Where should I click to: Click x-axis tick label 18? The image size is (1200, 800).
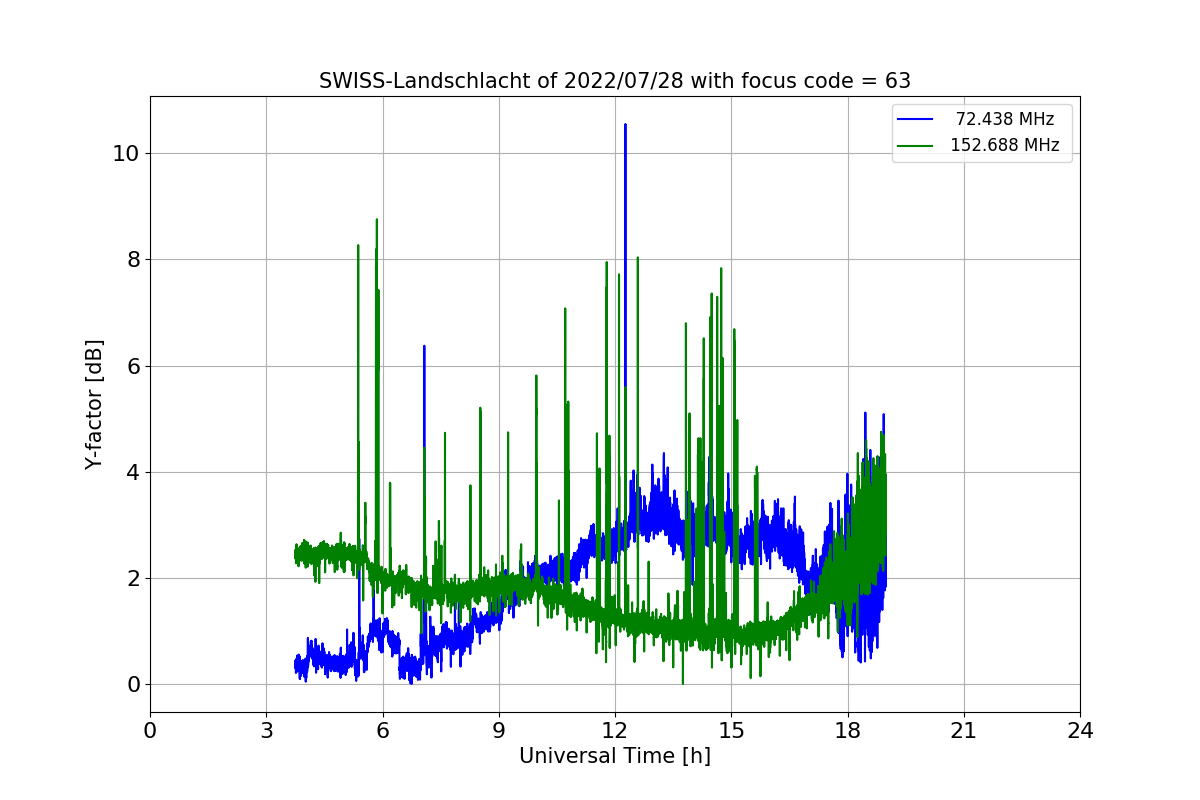[x=848, y=731]
